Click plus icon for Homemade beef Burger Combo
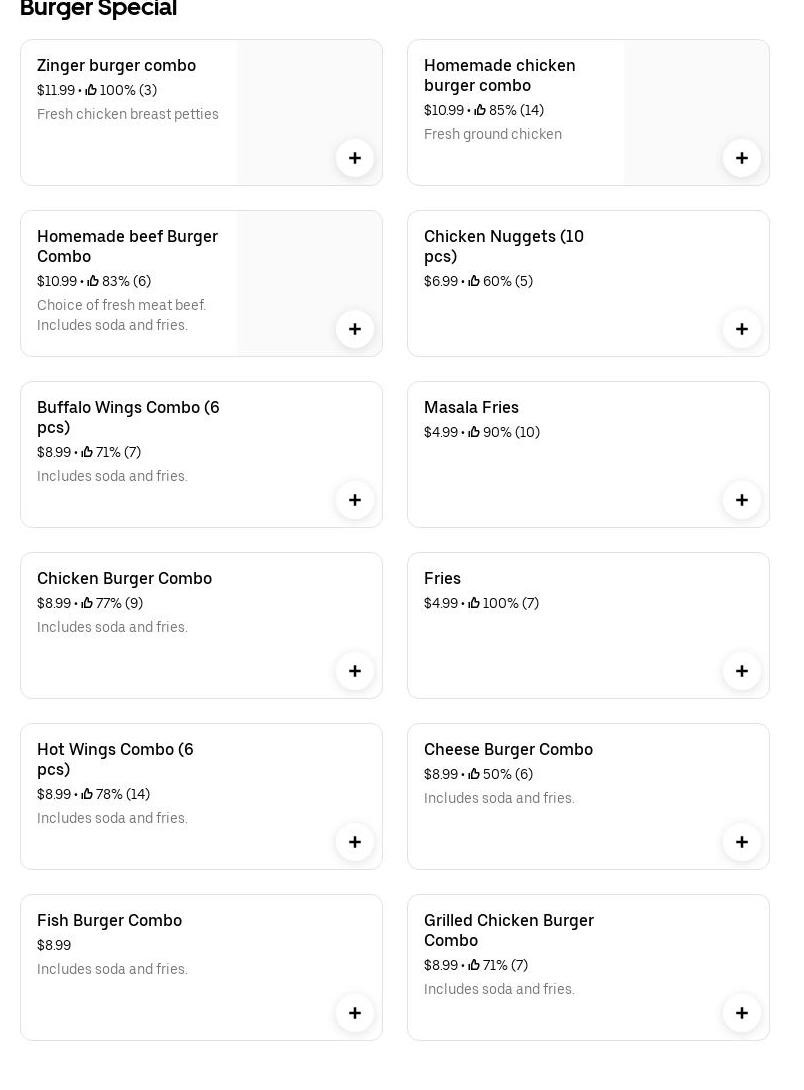 355,329
